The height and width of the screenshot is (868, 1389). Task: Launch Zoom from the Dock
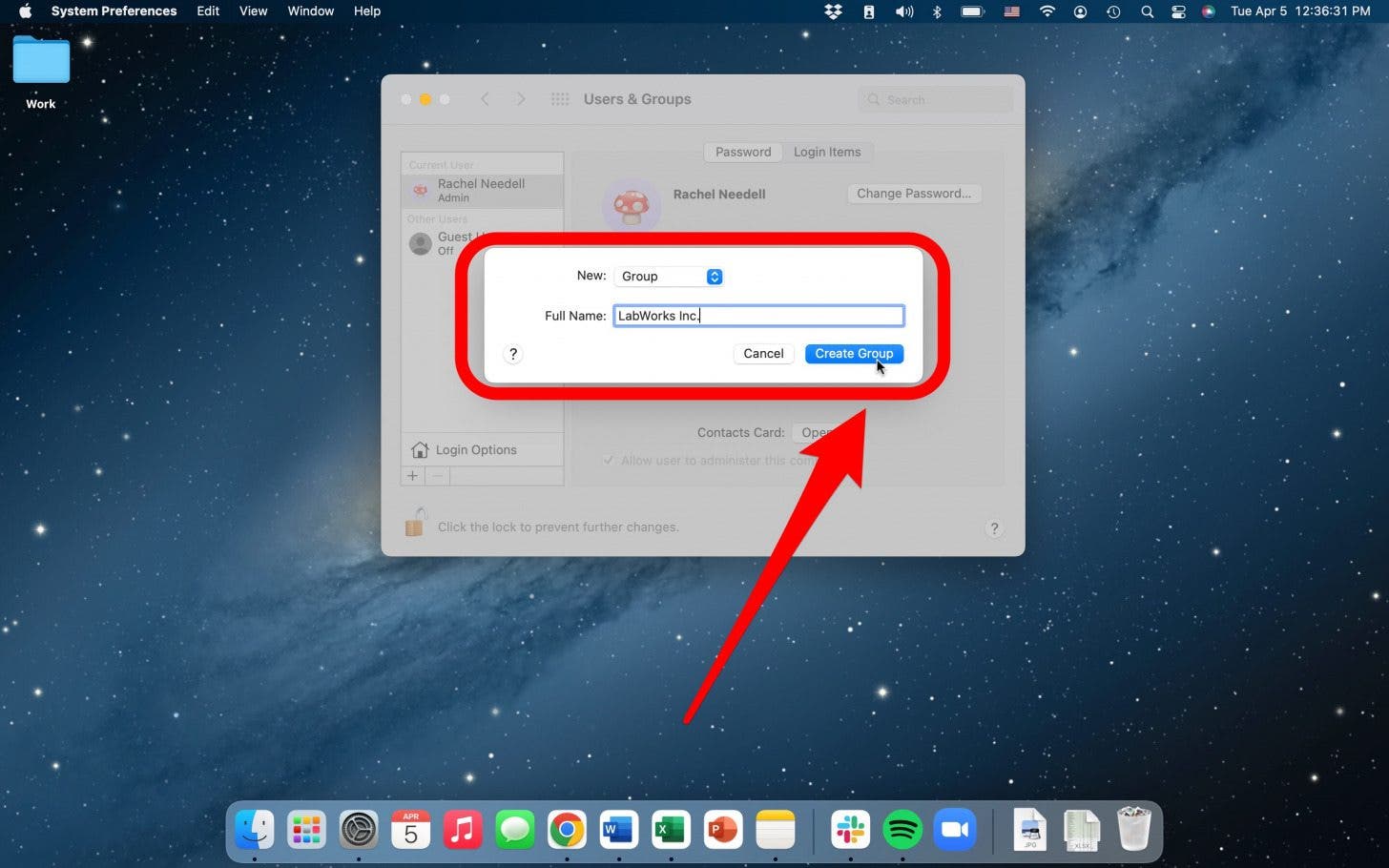(x=954, y=830)
